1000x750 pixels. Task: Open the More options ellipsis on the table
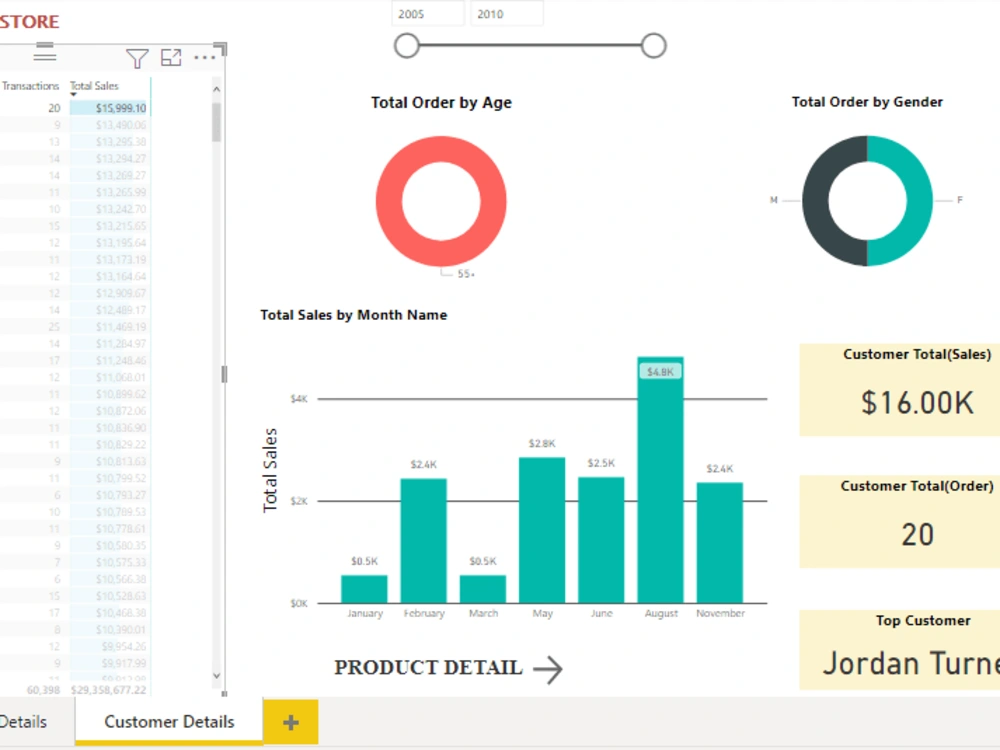point(205,58)
